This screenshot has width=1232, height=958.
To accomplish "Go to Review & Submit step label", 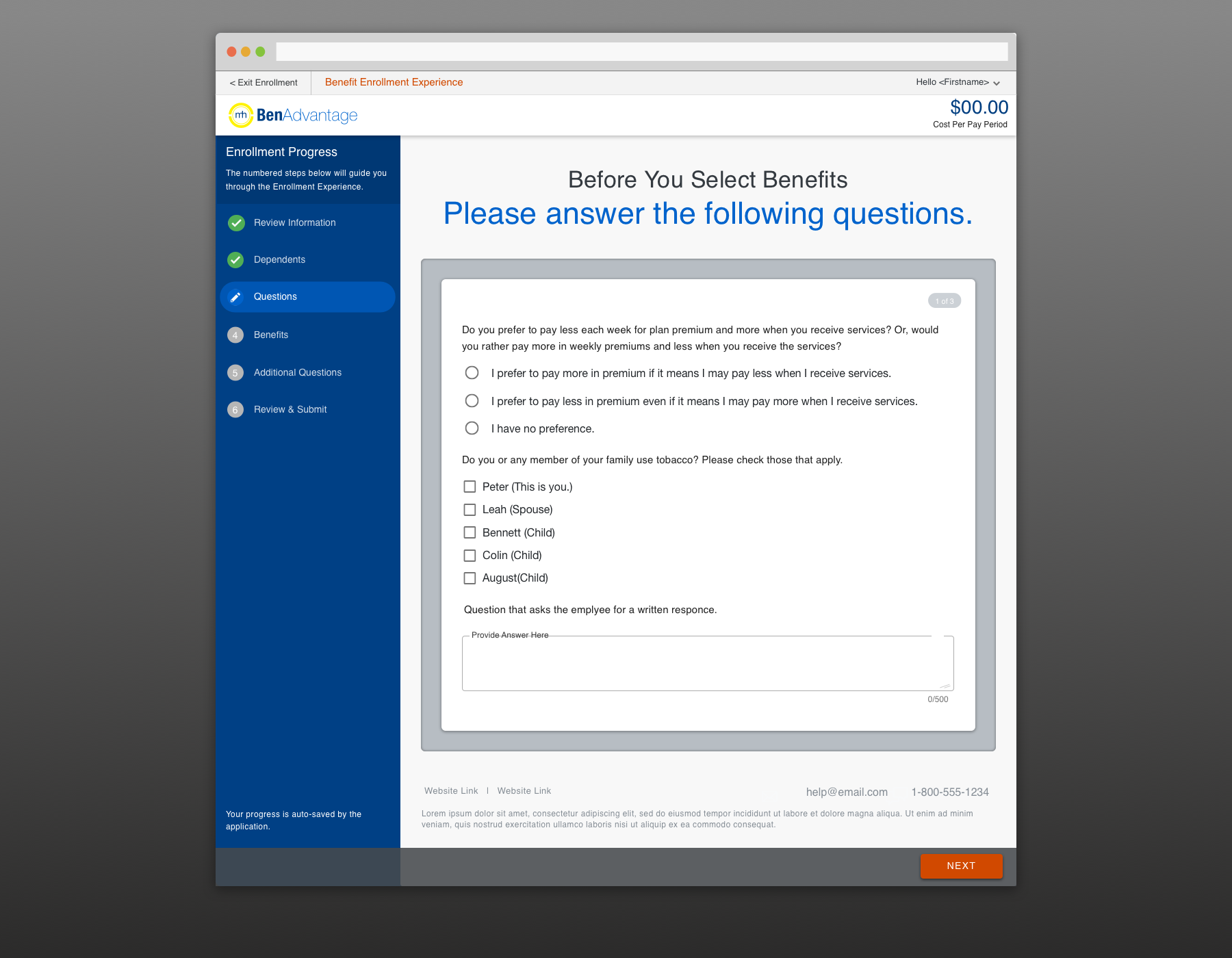I will pyautogui.click(x=290, y=410).
